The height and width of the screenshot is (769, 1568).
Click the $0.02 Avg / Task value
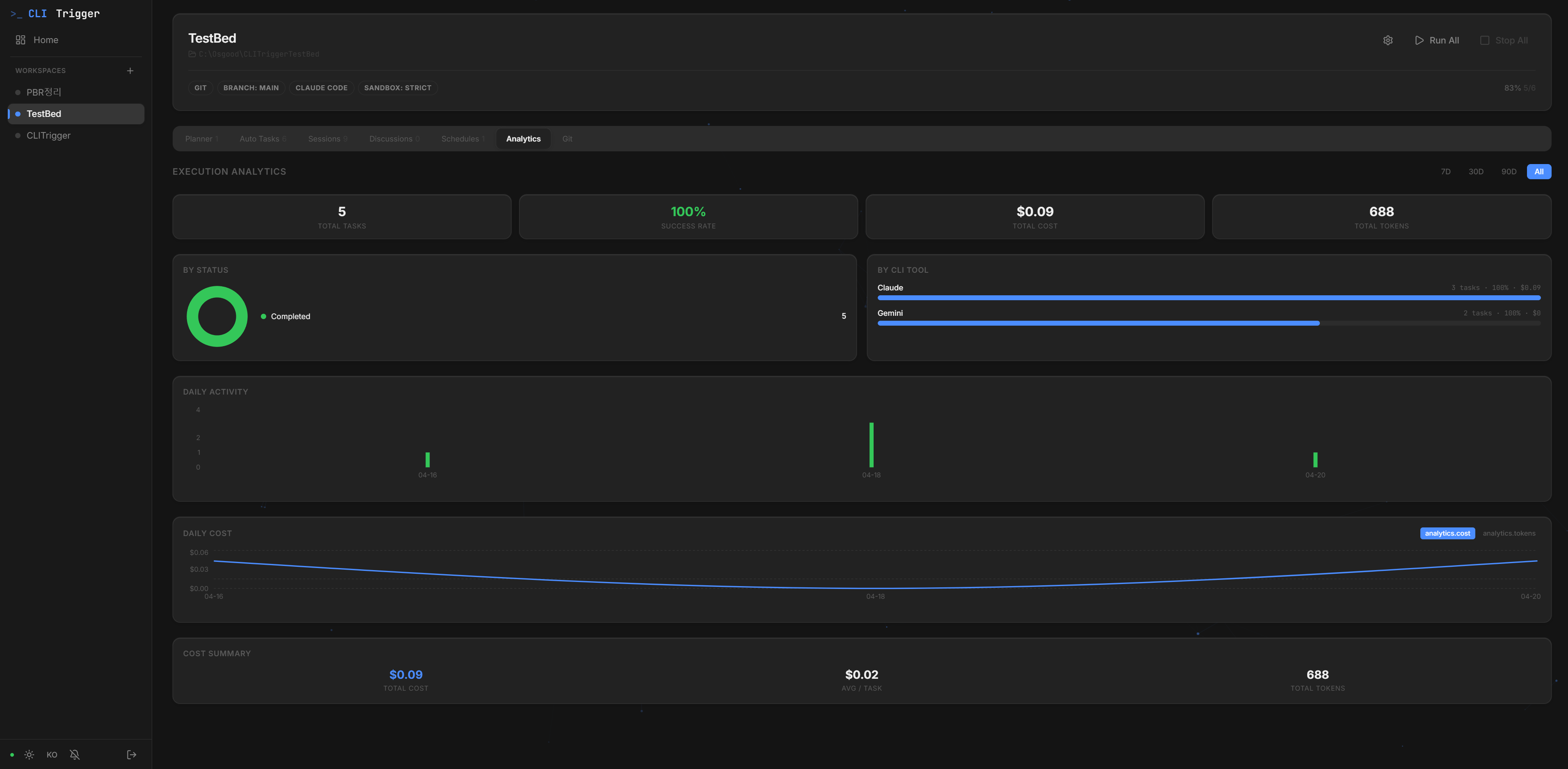tap(861, 675)
